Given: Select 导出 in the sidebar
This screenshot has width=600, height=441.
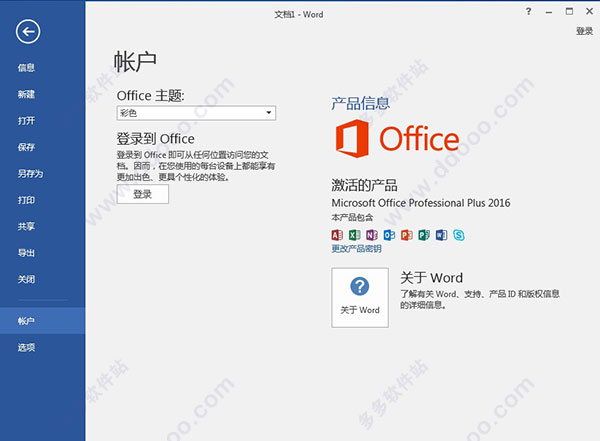Looking at the screenshot, I should [26, 253].
